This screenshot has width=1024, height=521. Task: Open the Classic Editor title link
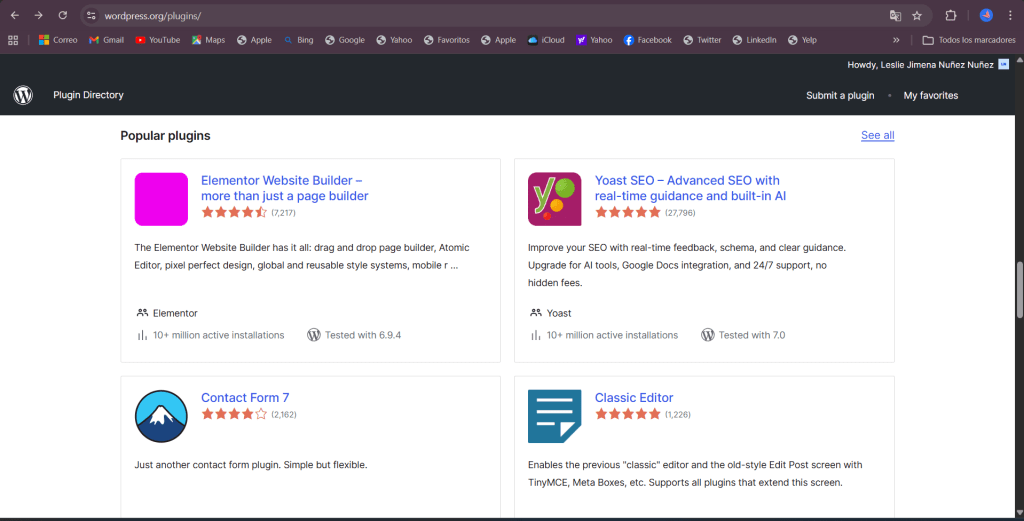[x=634, y=397]
